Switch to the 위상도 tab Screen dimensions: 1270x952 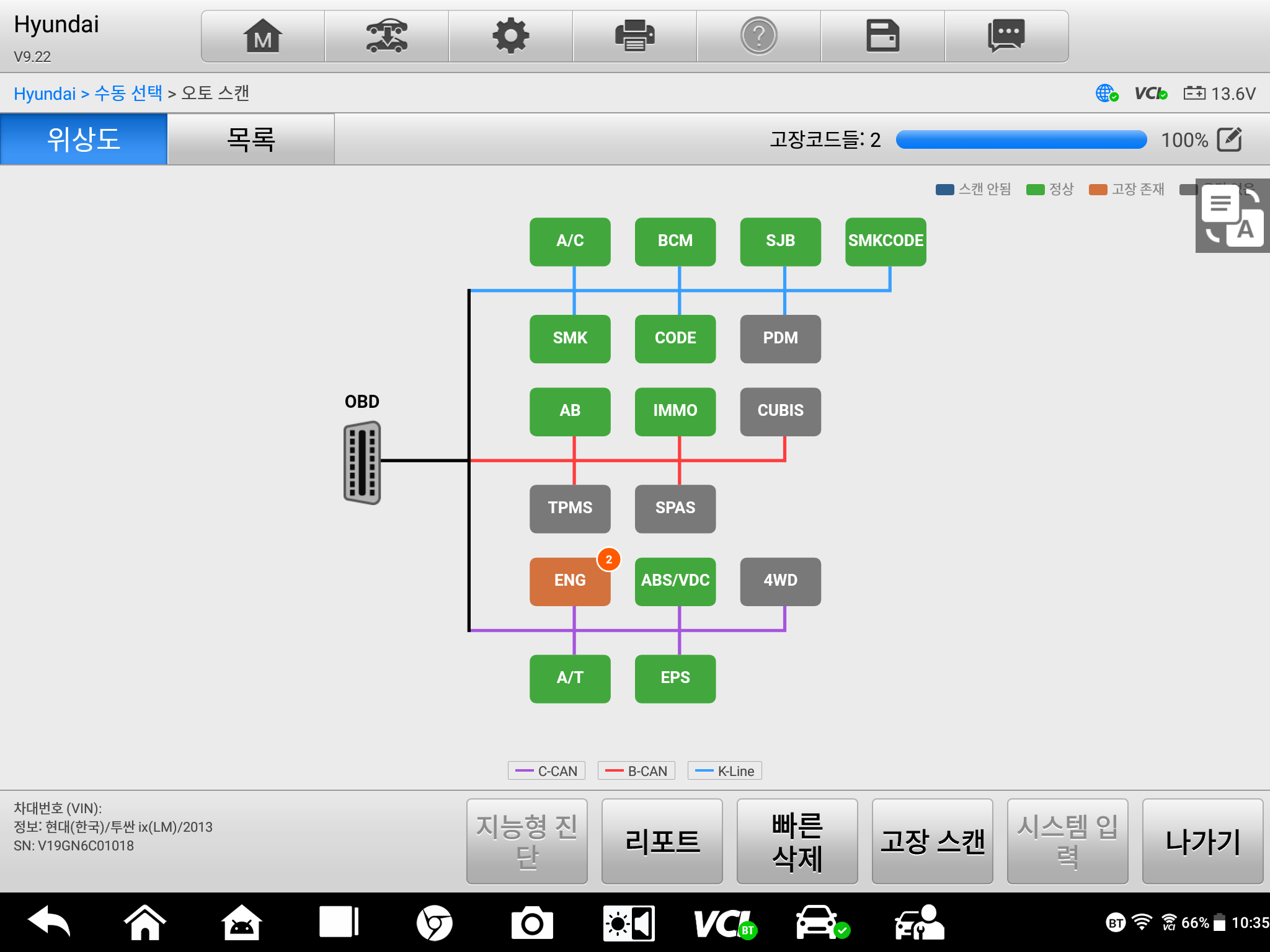[84, 139]
